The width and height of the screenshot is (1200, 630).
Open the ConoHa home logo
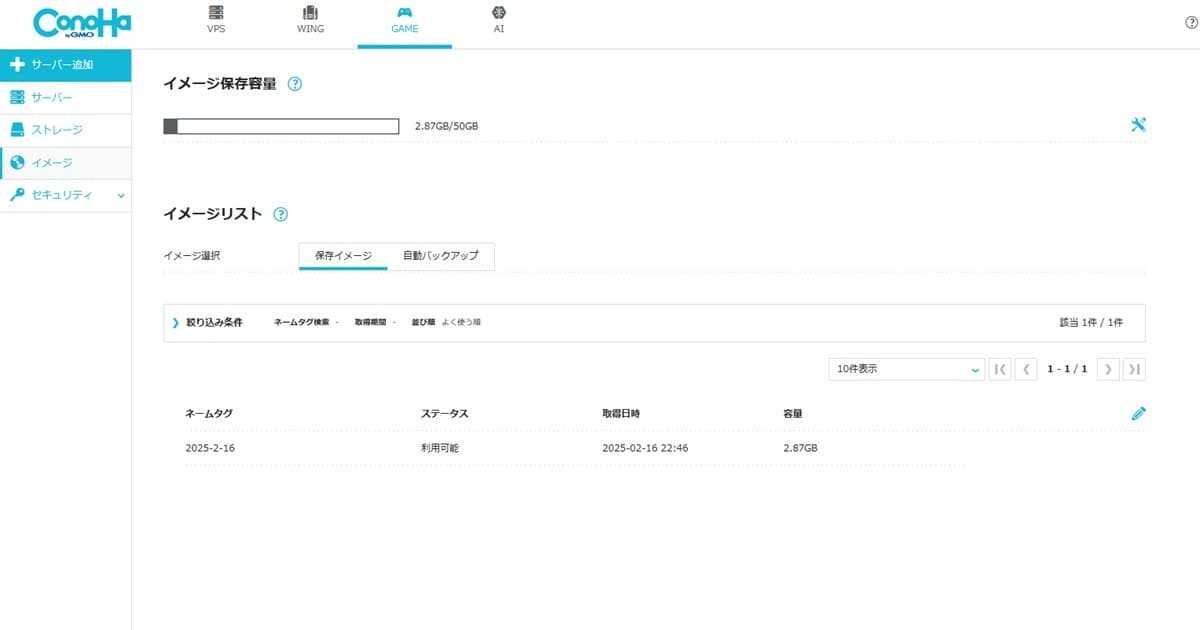point(82,23)
